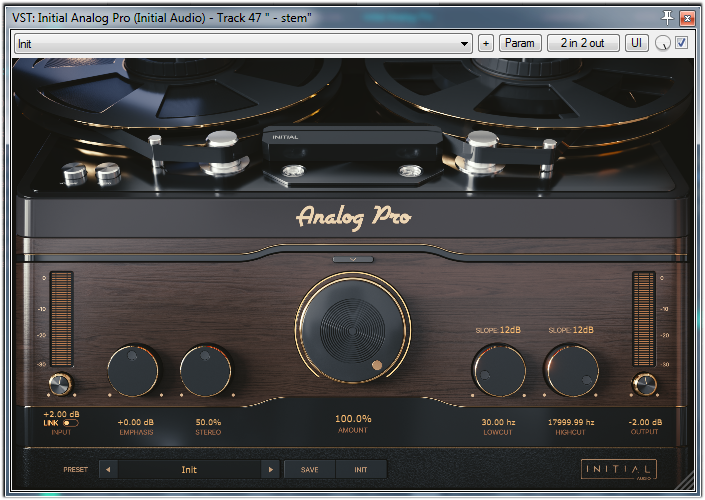Click the Emphasis knob
The image size is (705, 500).
click(133, 371)
